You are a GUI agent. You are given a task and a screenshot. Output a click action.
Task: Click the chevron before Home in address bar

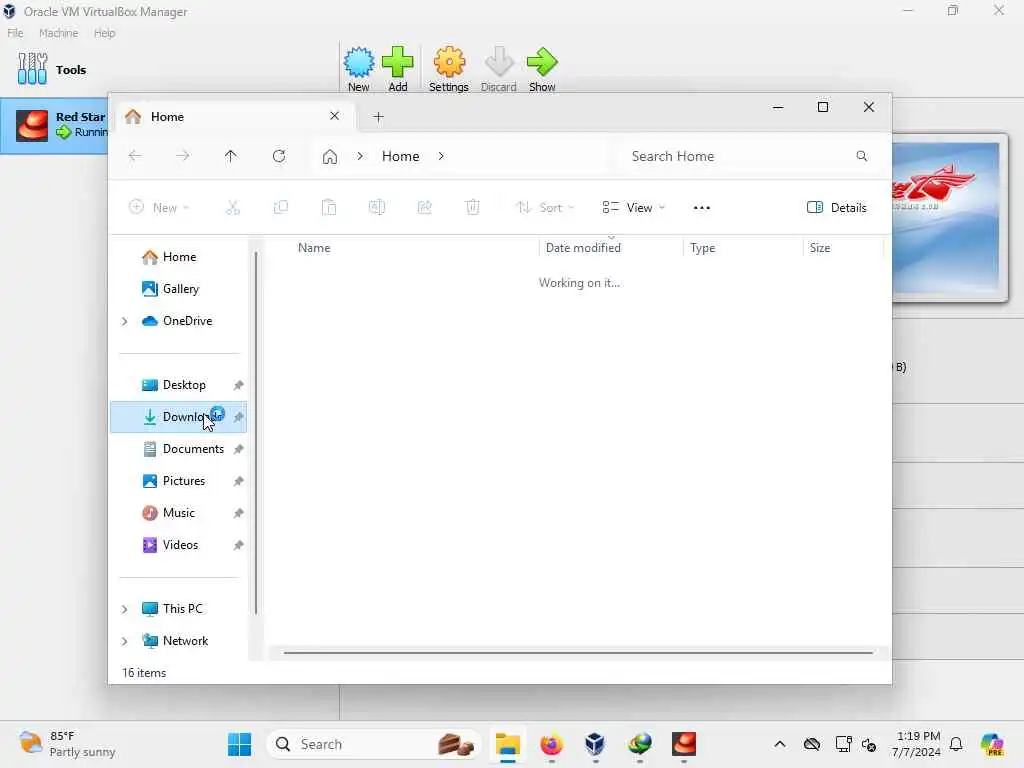360,156
